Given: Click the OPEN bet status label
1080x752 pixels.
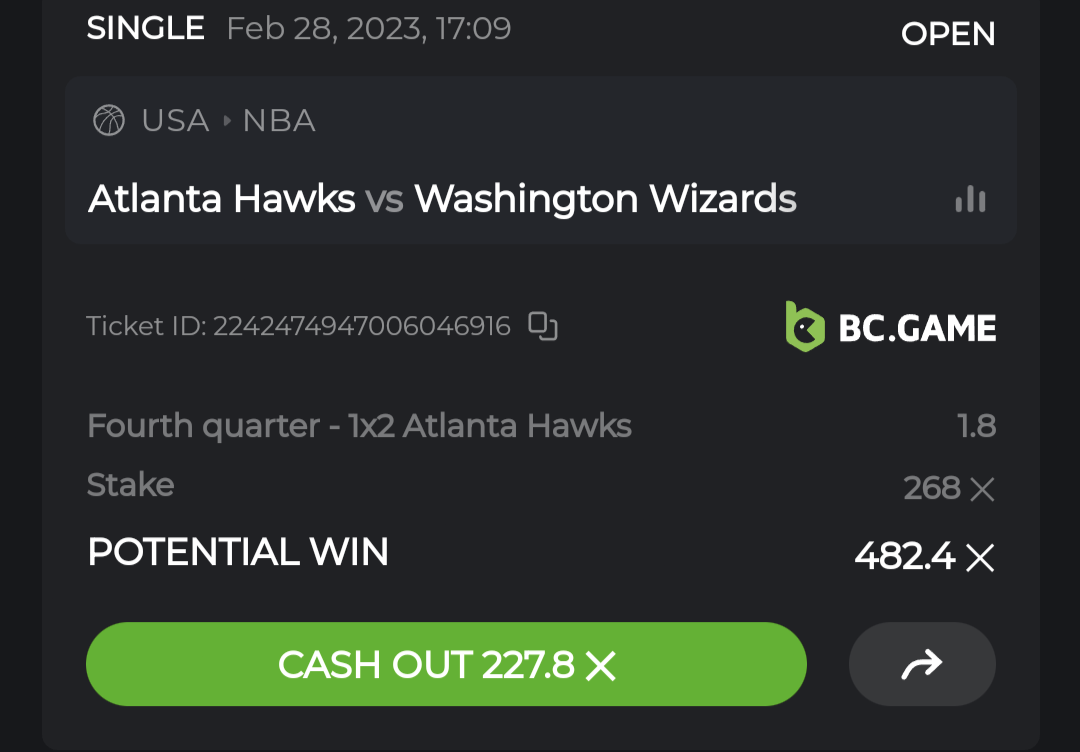Looking at the screenshot, I should click(948, 34).
